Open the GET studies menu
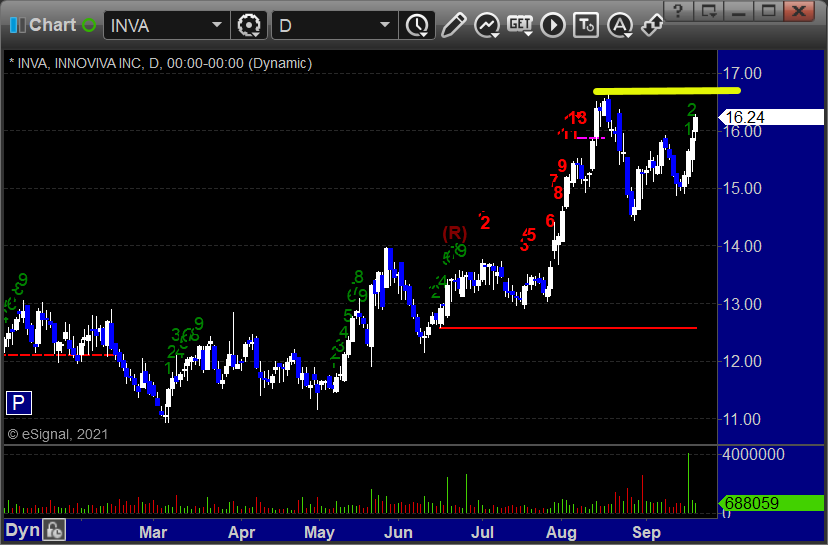 coord(520,25)
